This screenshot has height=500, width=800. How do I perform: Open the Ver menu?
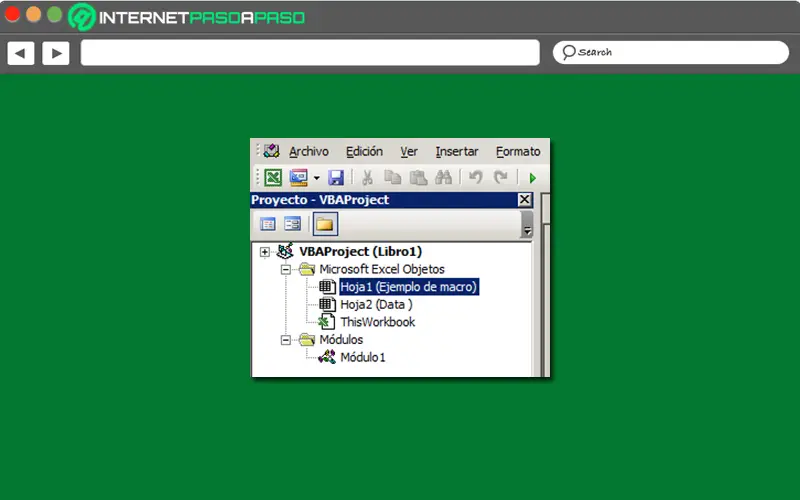409,152
